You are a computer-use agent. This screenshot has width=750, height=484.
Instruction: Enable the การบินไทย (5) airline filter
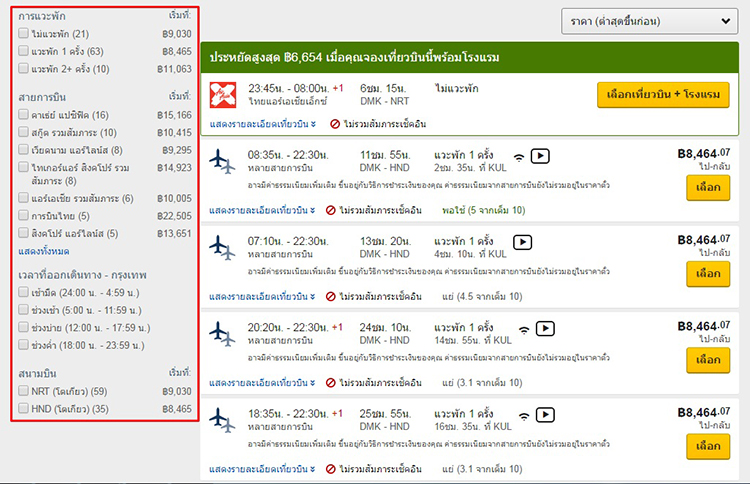coord(23,214)
